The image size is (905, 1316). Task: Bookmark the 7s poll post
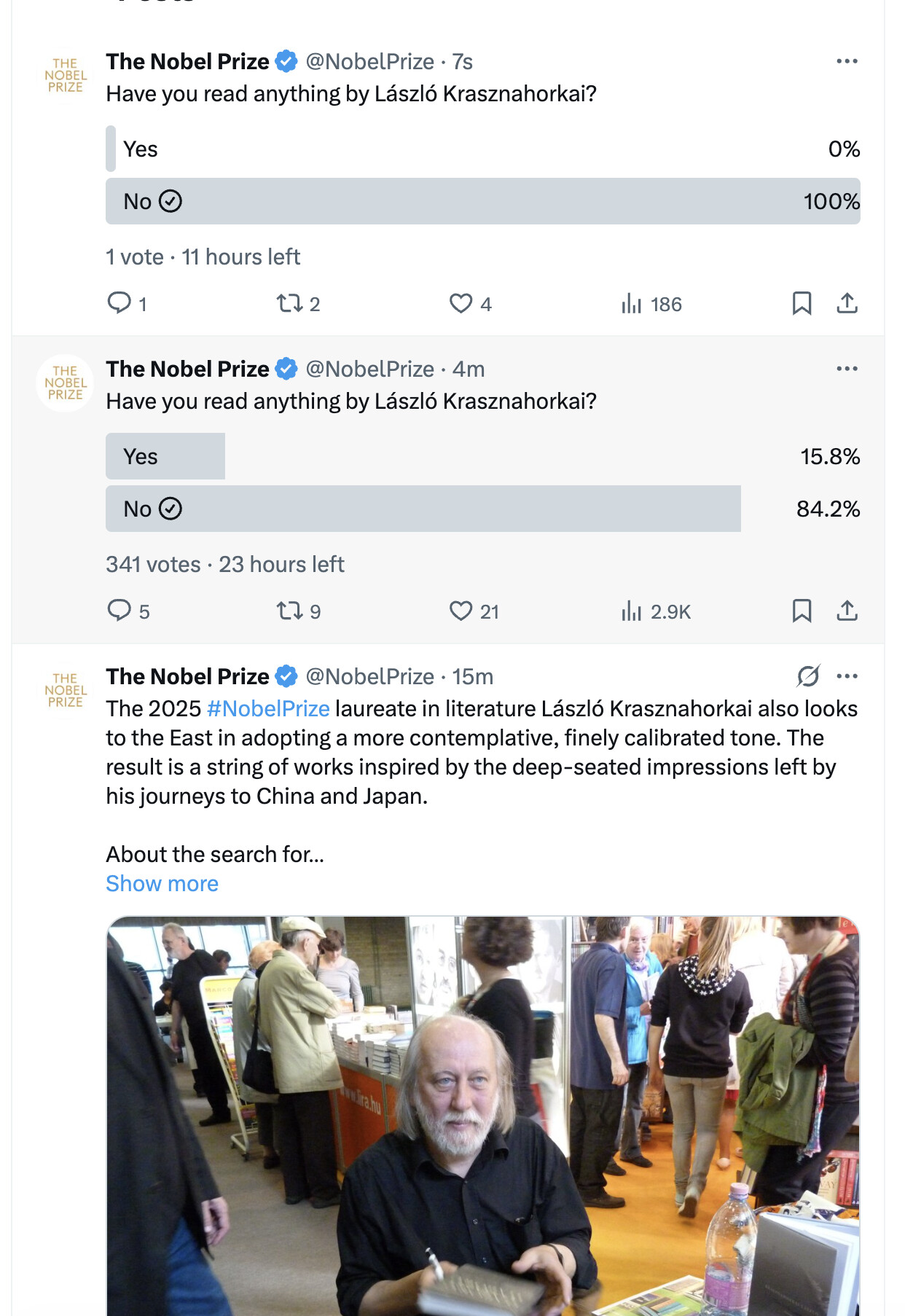[x=802, y=303]
